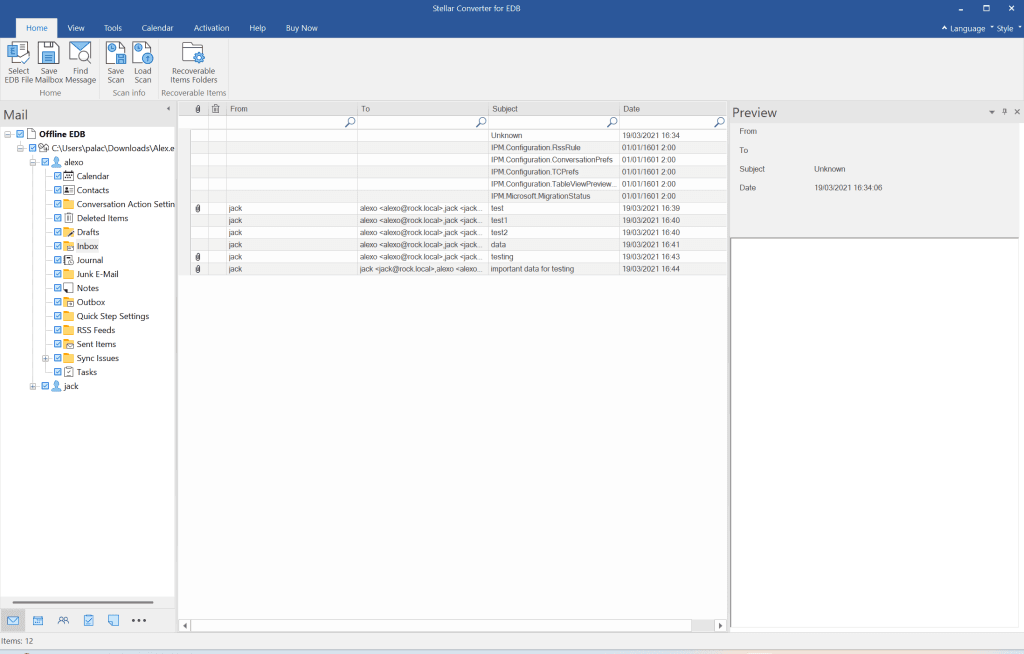Uncheck the Junk E-Mail checkbox

coord(57,274)
